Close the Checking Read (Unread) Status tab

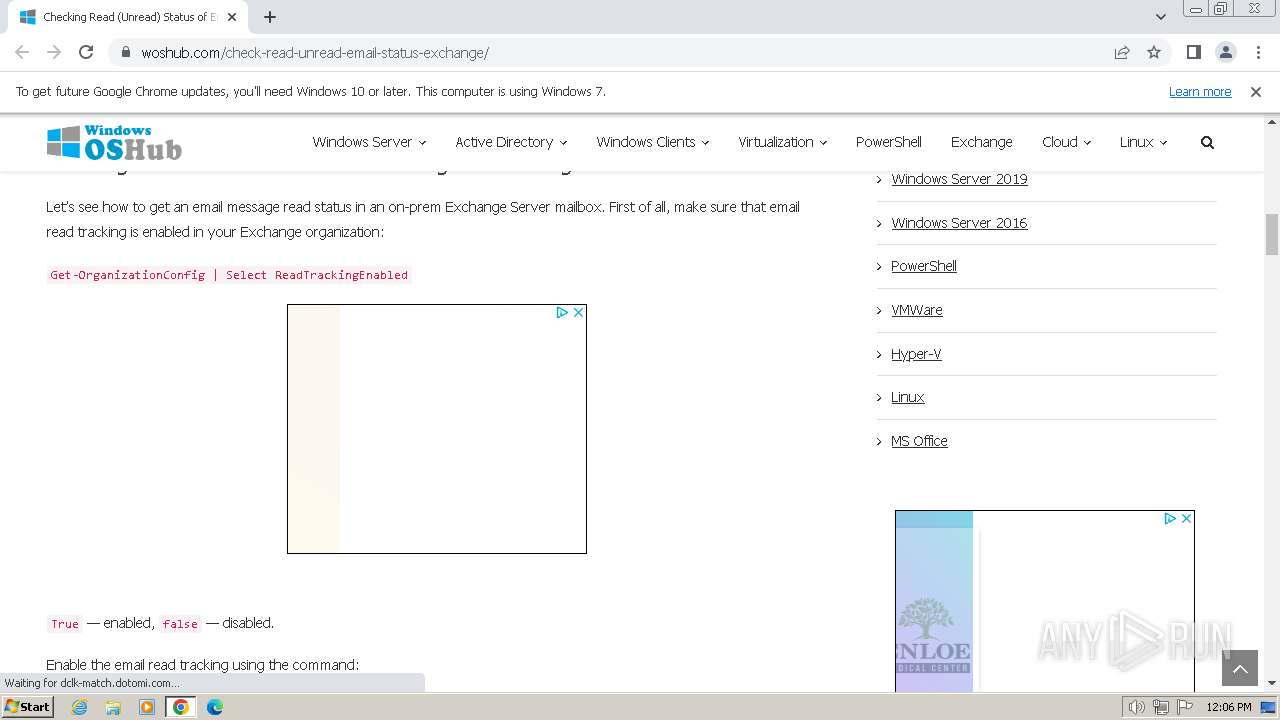tap(232, 17)
